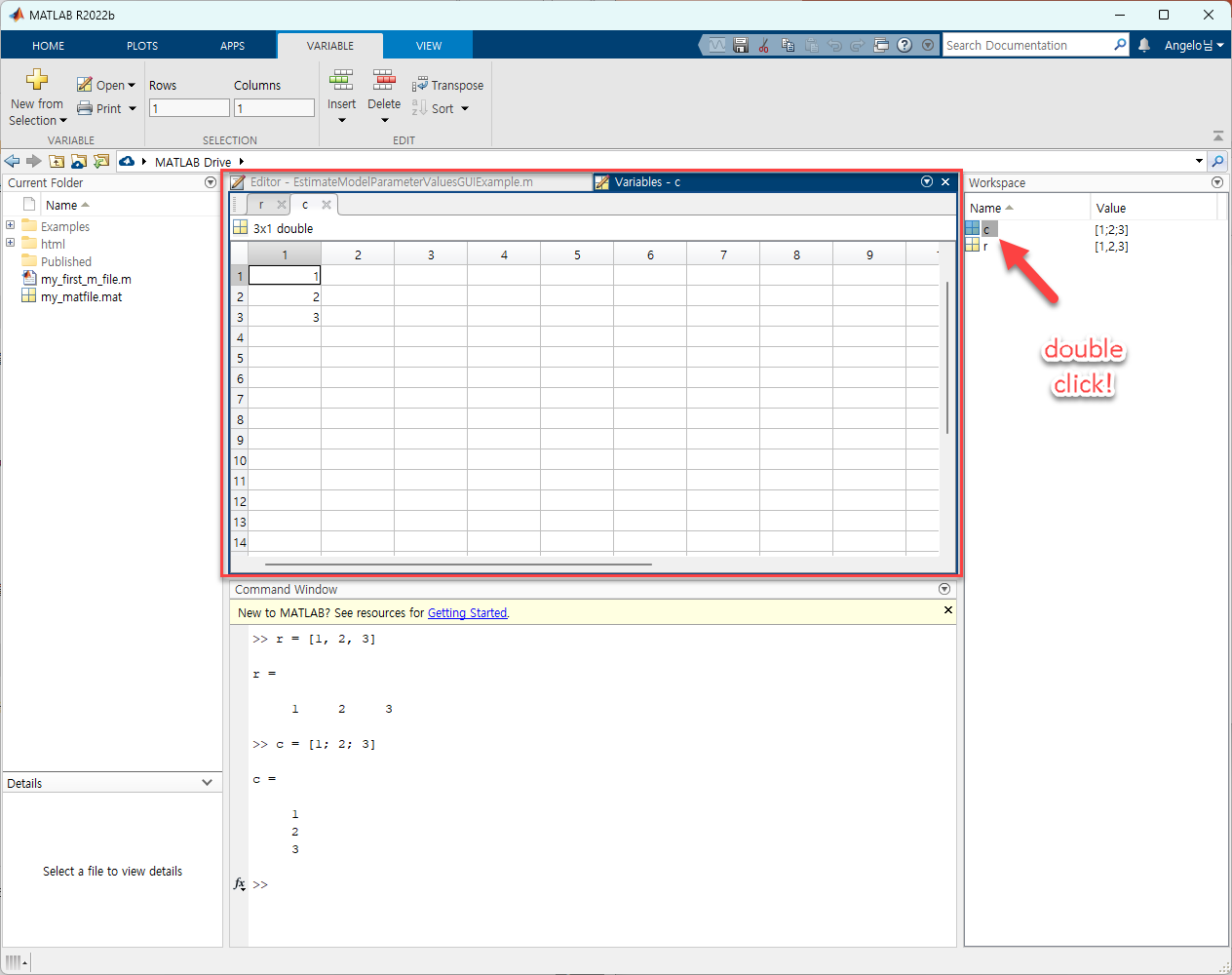The height and width of the screenshot is (975, 1232).
Task: Open the Print dropdown arrow
Action: pyautogui.click(x=132, y=108)
